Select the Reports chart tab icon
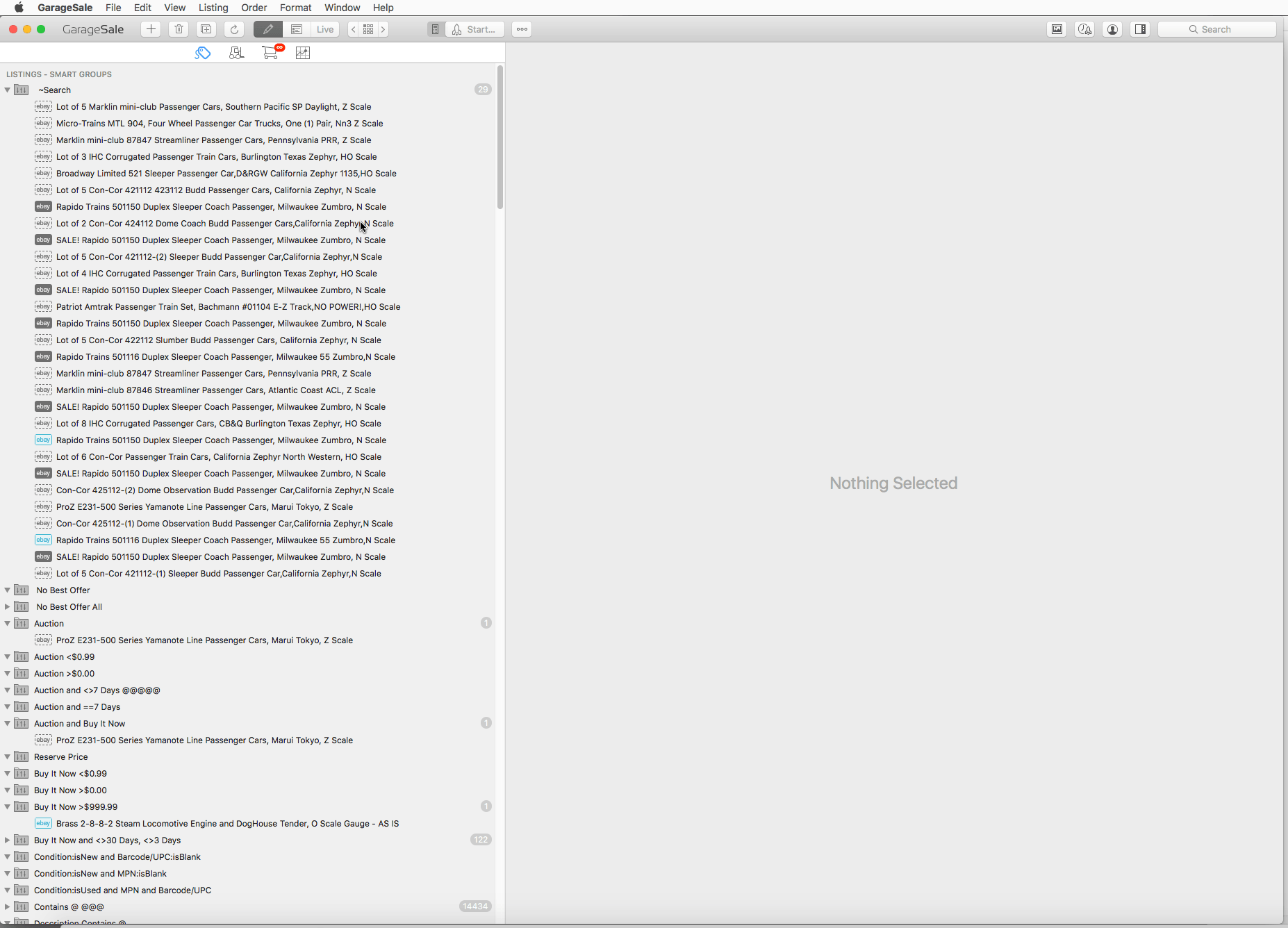 (x=303, y=53)
